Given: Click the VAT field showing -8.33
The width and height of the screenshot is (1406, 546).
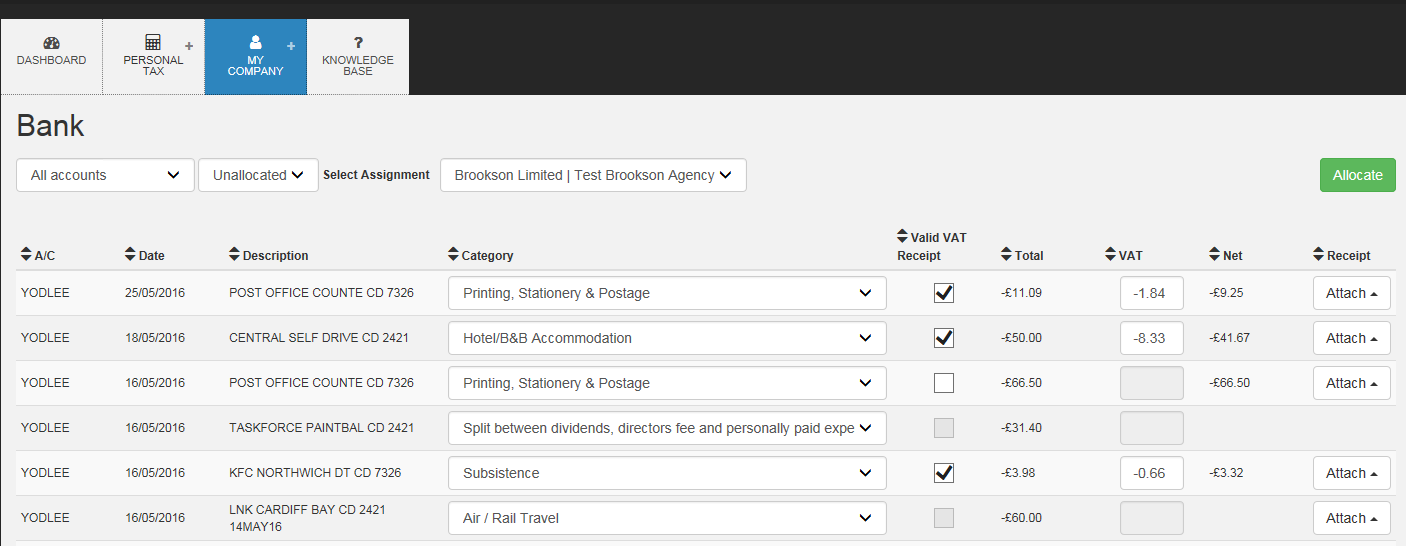Looking at the screenshot, I should (1152, 338).
